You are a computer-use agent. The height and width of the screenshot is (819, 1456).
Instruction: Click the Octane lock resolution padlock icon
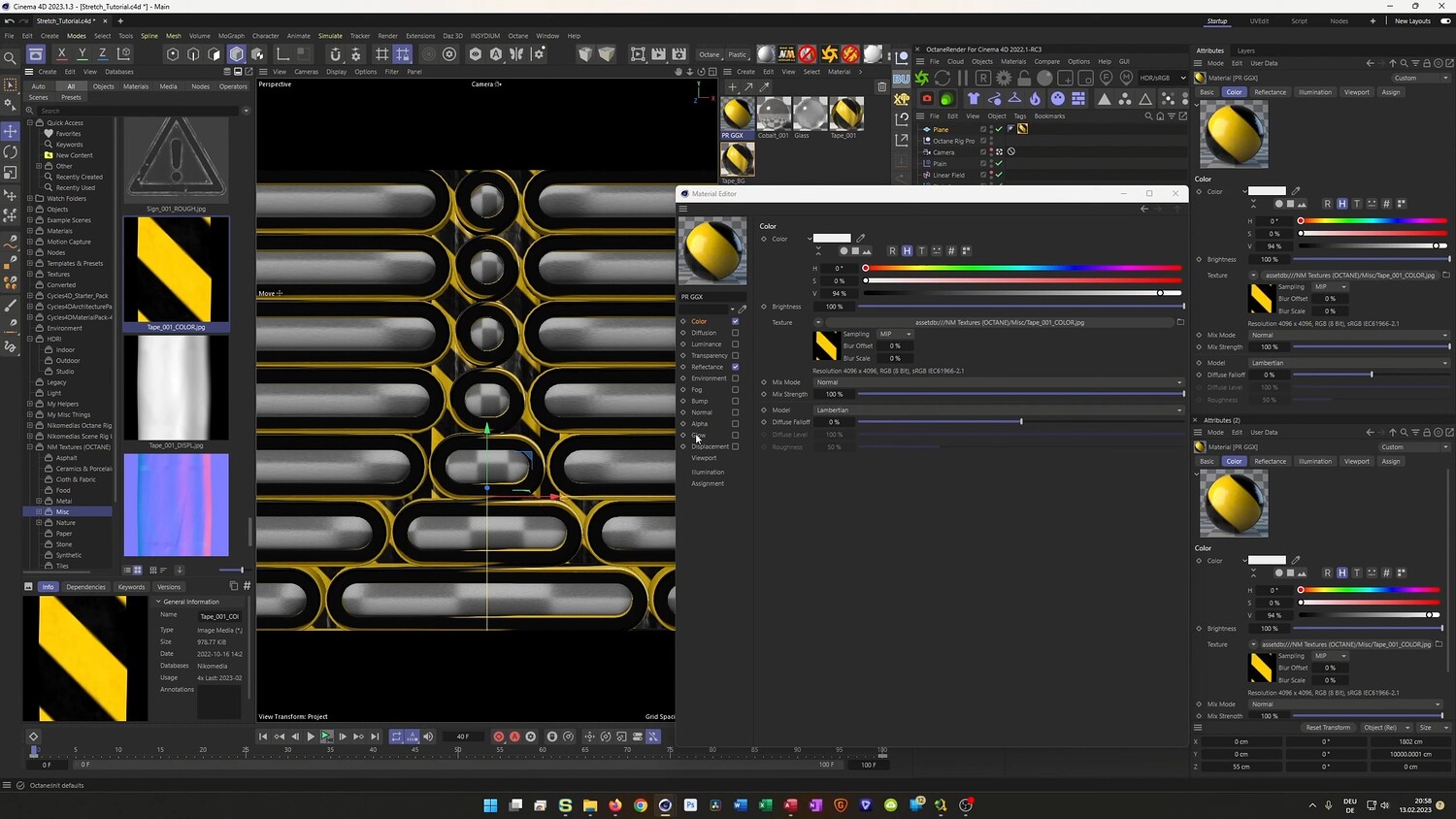[1024, 78]
